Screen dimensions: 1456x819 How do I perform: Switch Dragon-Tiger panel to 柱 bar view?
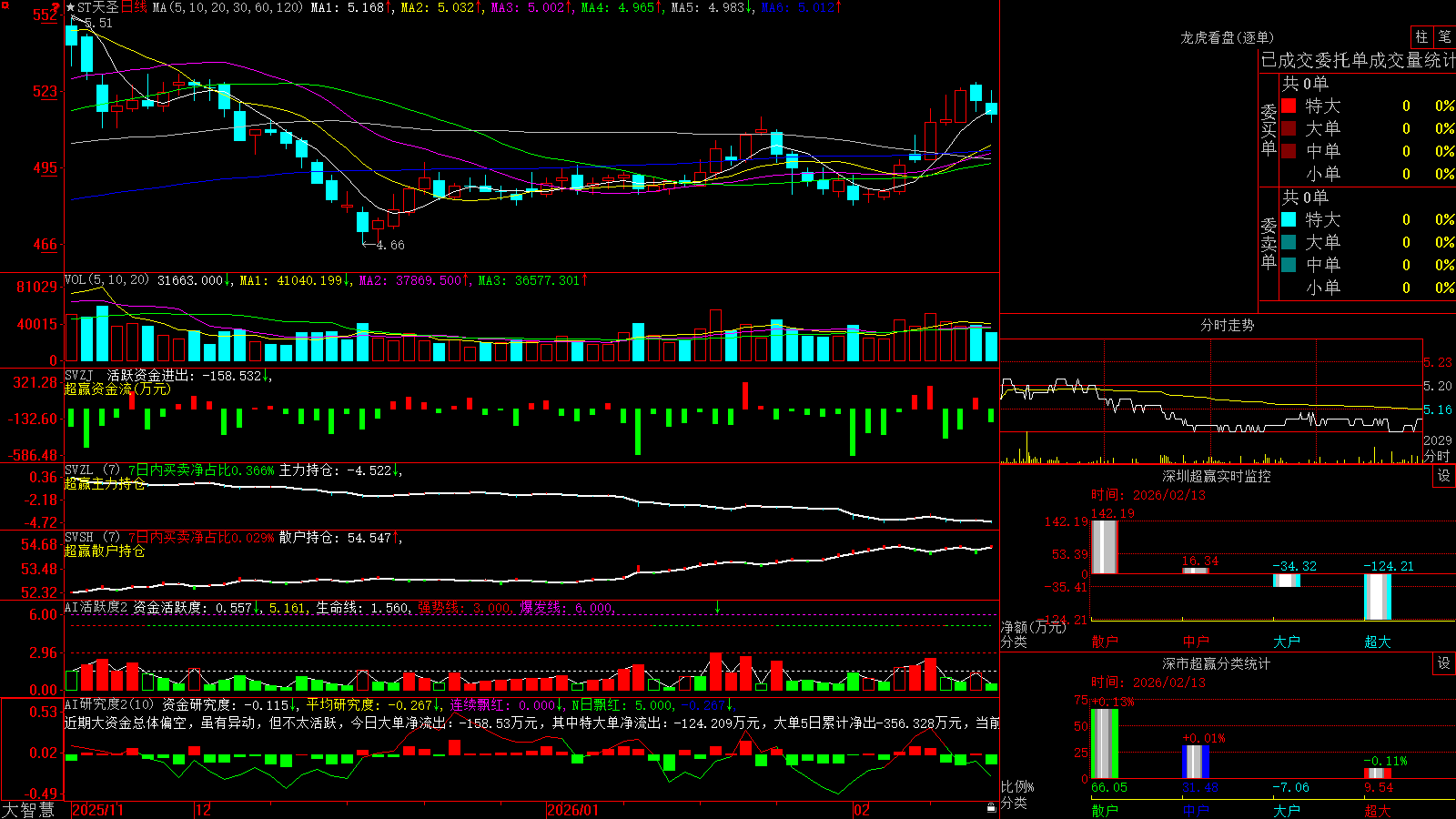click(x=1421, y=37)
